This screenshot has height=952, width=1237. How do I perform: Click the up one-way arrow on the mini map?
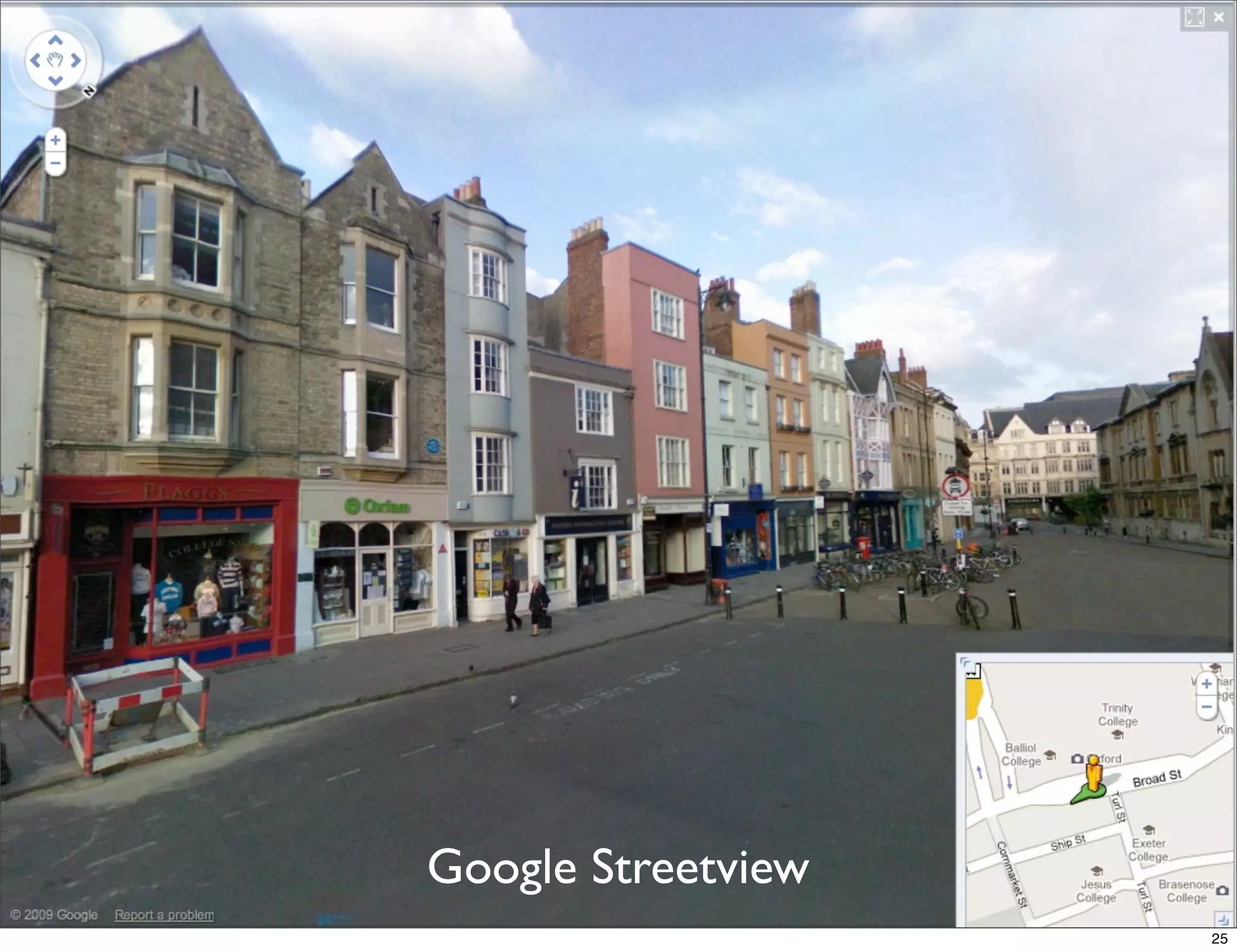point(980,773)
